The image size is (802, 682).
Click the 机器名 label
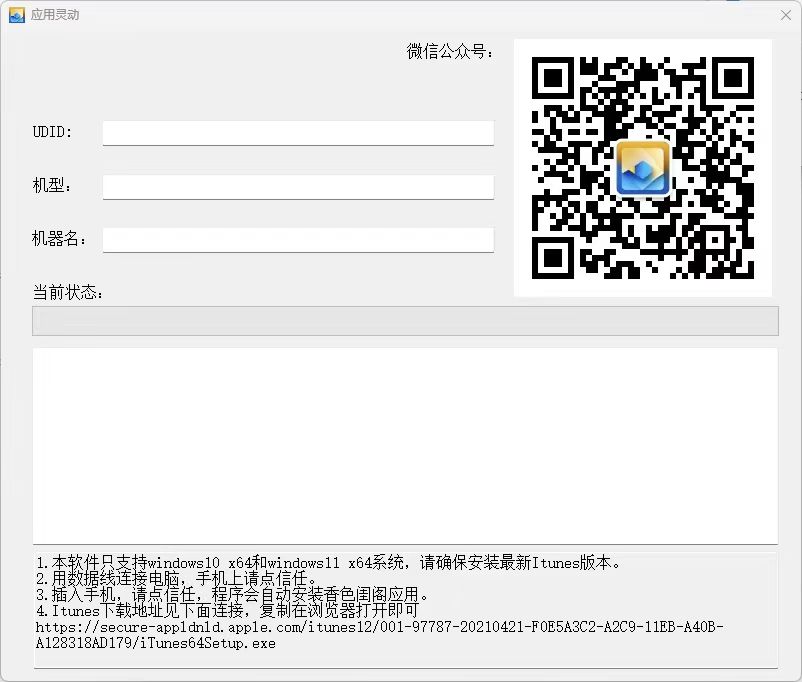(59, 239)
